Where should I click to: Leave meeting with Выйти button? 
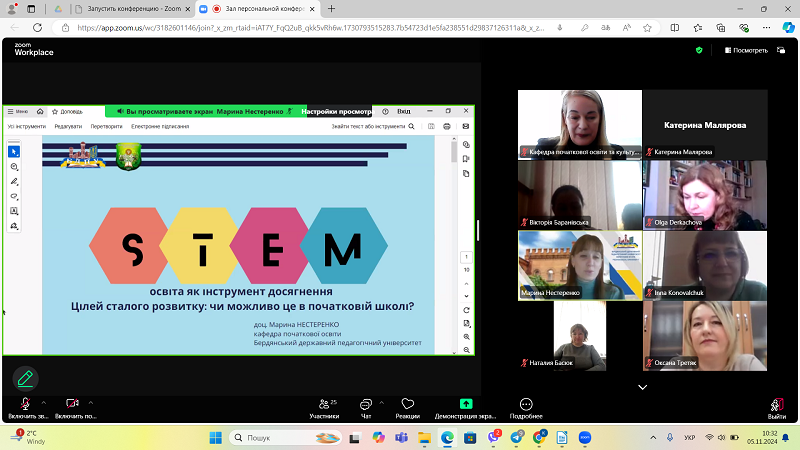[777, 409]
